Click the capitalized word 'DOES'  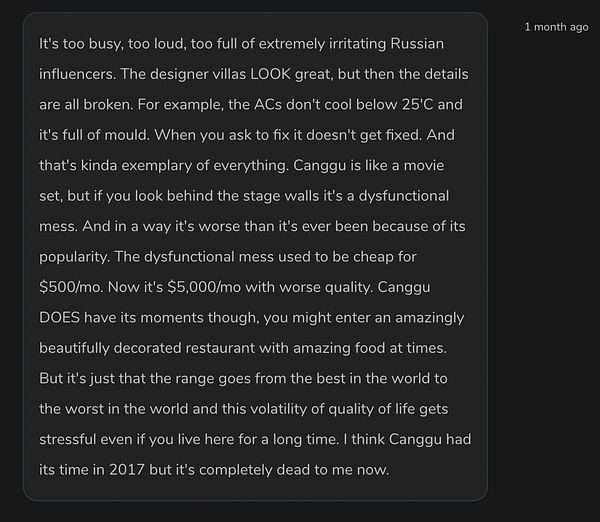tap(59, 318)
